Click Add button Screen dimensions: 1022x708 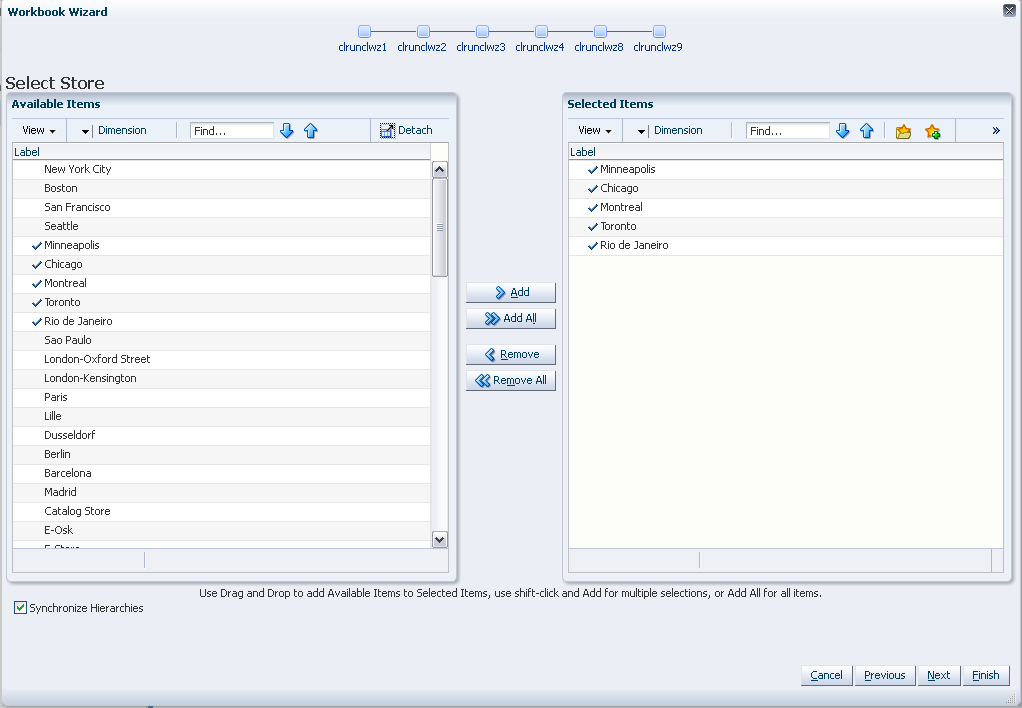pyautogui.click(x=511, y=293)
